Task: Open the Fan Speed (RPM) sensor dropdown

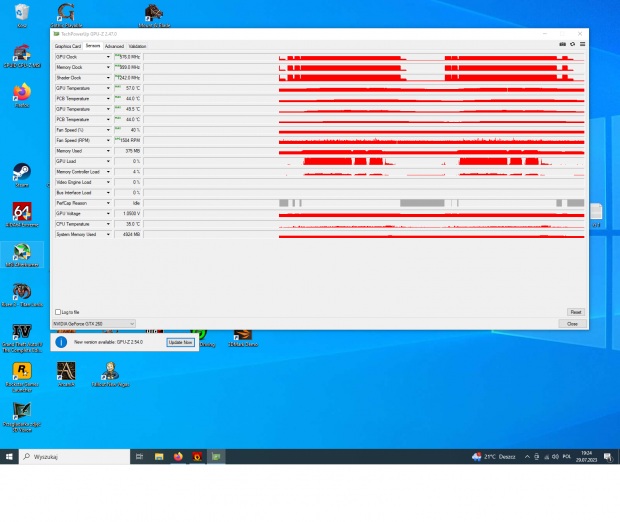Action: pyautogui.click(x=108, y=141)
